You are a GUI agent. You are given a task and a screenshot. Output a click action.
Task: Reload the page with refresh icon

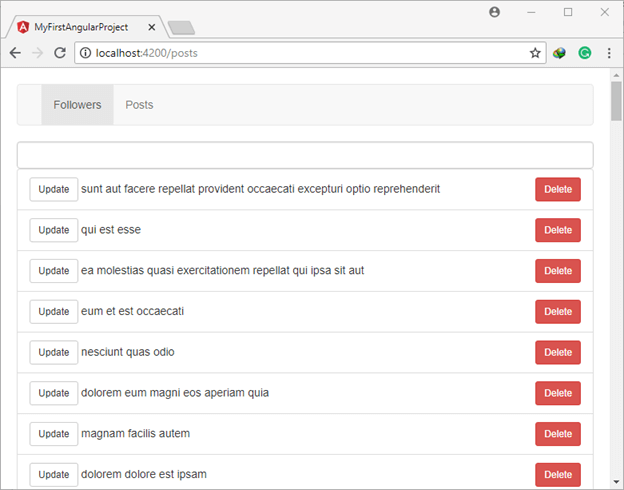tap(60, 53)
